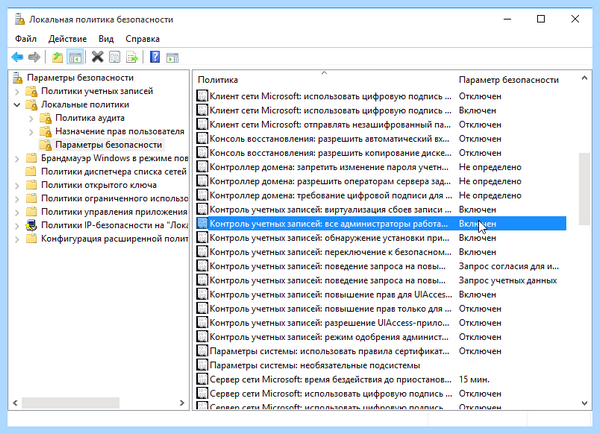This screenshot has height=434, width=600.
Task: Click the icon beside 'повышение прав для UIAcces...' policy
Action: tap(202, 294)
